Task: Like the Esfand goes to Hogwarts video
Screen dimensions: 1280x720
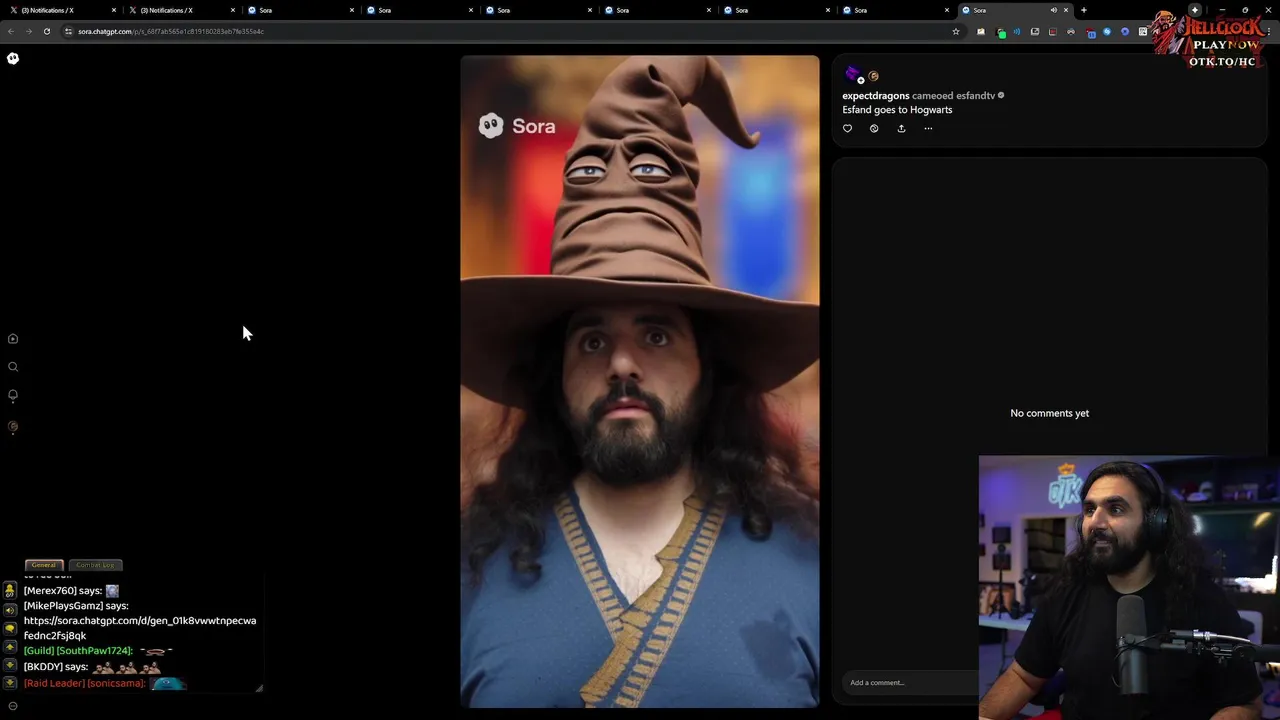Action: click(848, 128)
